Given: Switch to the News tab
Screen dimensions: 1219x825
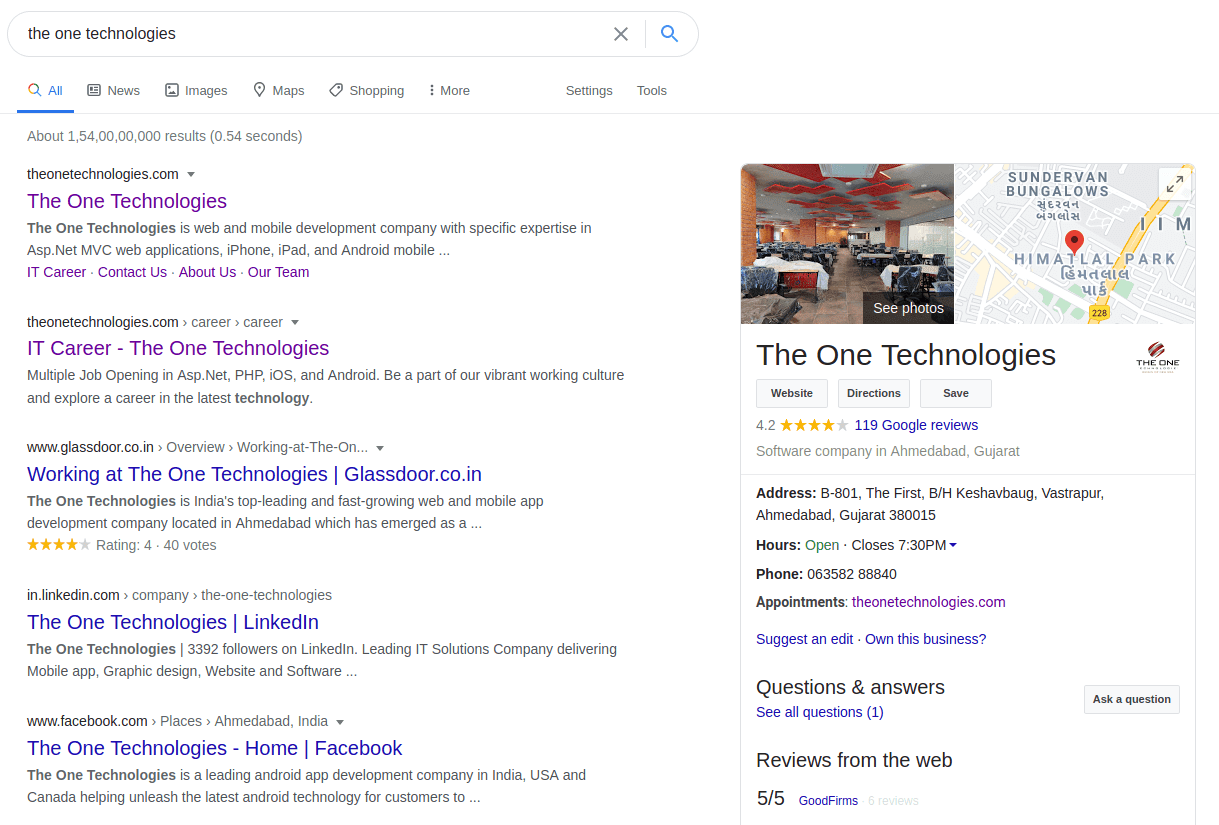Looking at the screenshot, I should [113, 90].
